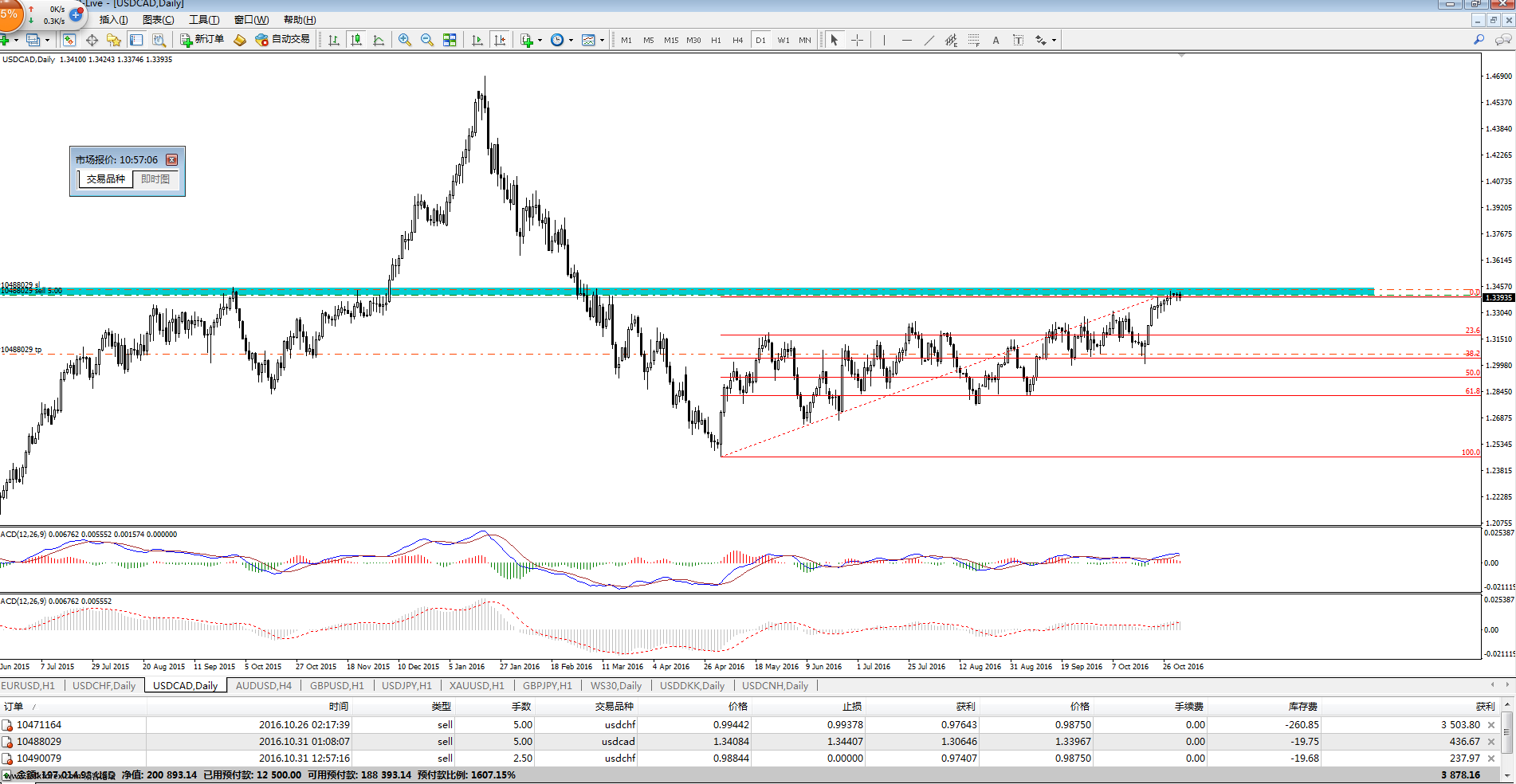Toggle the 自动交易 auto trading button

(x=283, y=40)
